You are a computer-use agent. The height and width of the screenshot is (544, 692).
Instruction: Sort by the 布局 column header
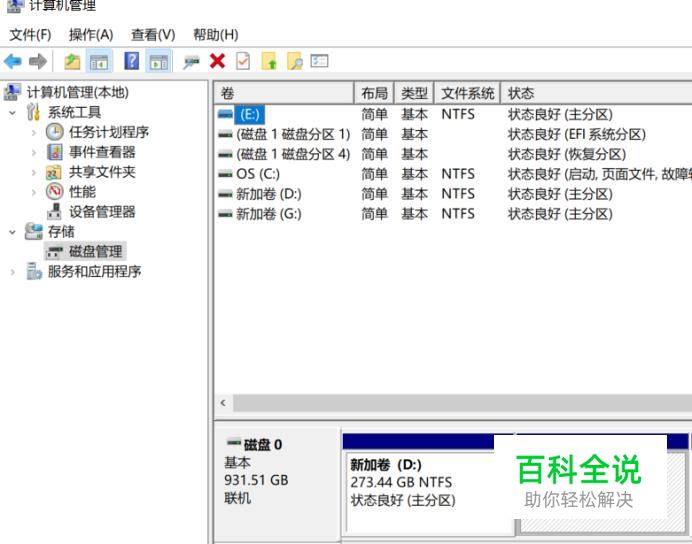pos(374,93)
